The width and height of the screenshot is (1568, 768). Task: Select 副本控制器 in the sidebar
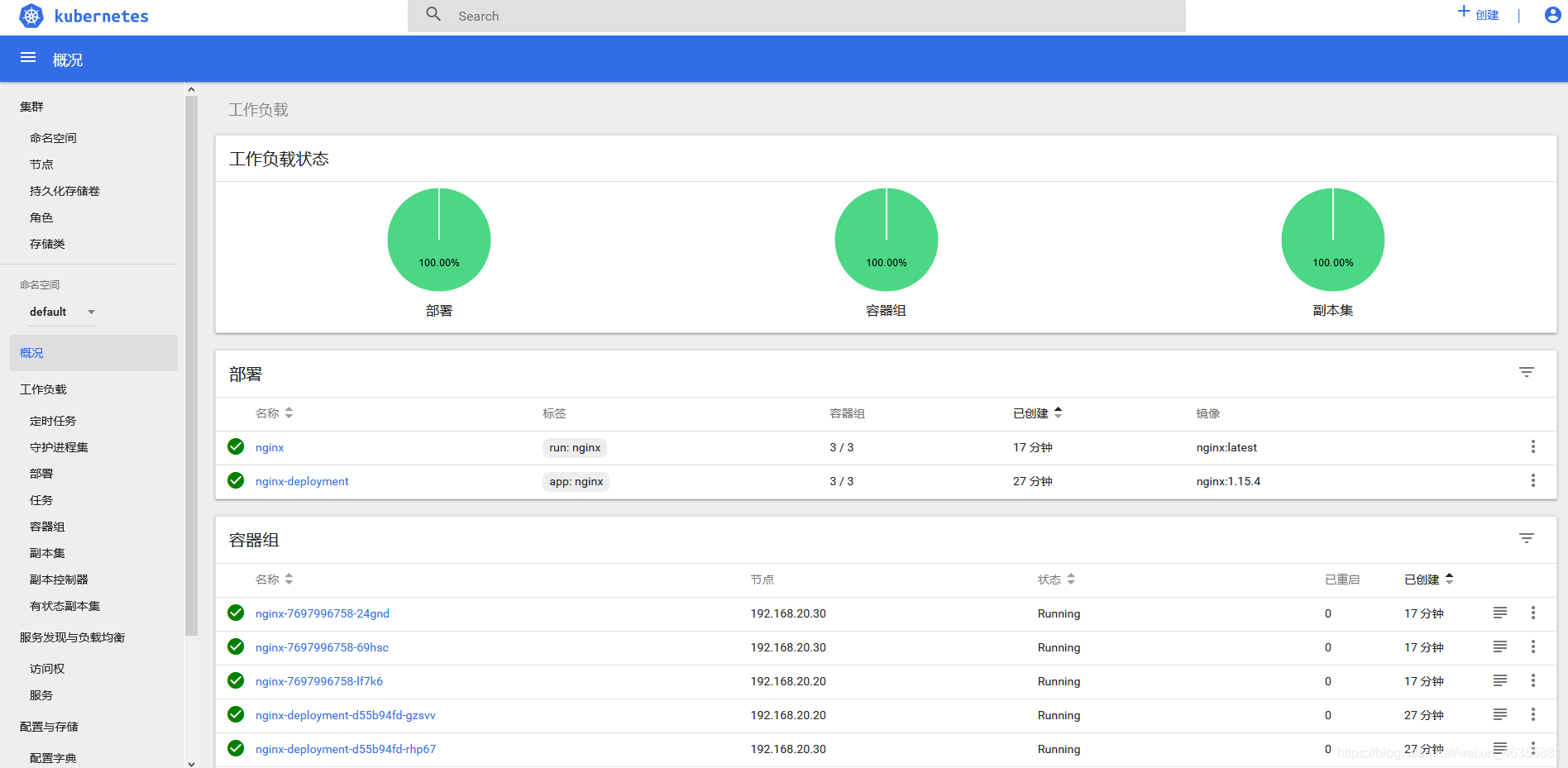[59, 580]
